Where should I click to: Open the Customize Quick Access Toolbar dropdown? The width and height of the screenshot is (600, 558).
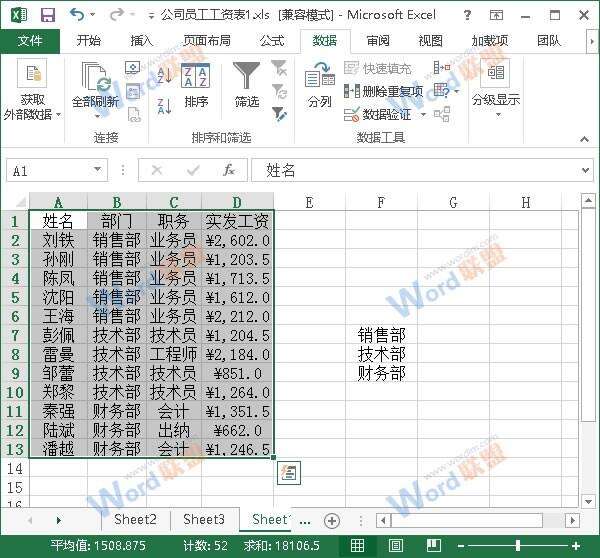(152, 16)
